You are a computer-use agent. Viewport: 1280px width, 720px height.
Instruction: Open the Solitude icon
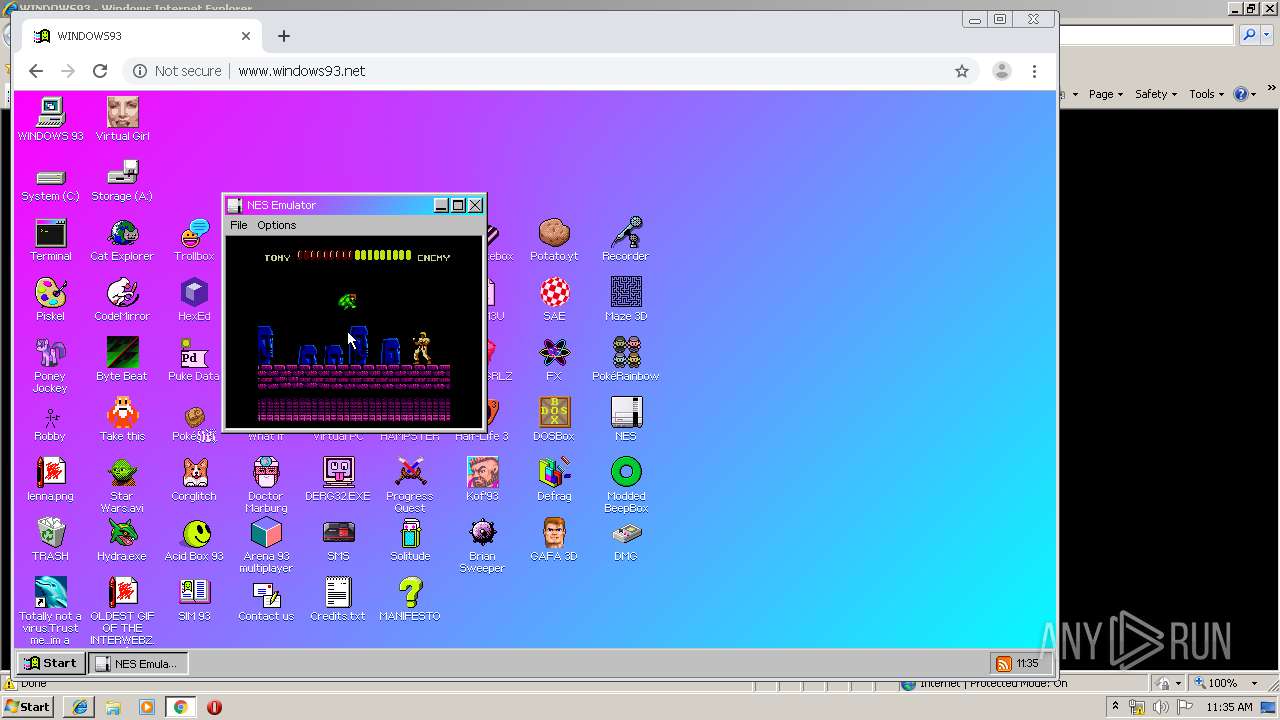(410, 539)
